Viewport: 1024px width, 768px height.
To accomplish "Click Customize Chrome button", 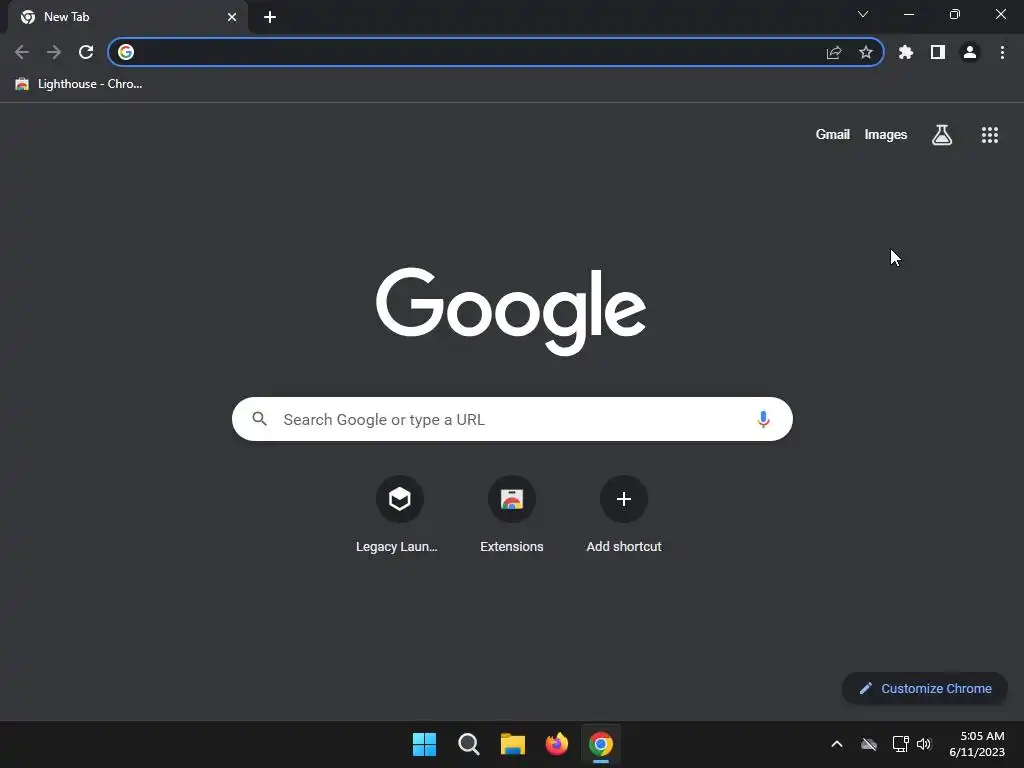I will coord(925,688).
